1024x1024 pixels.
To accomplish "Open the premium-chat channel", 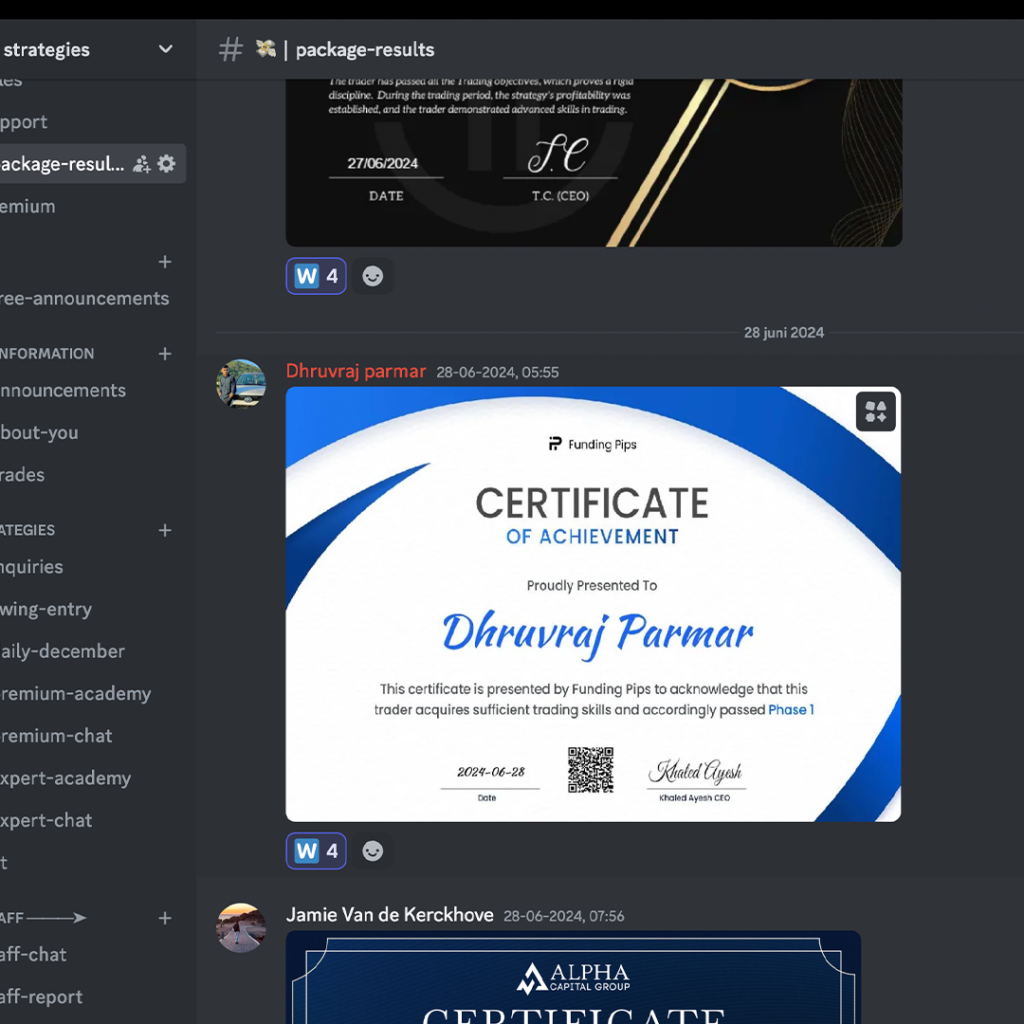I will [x=56, y=736].
